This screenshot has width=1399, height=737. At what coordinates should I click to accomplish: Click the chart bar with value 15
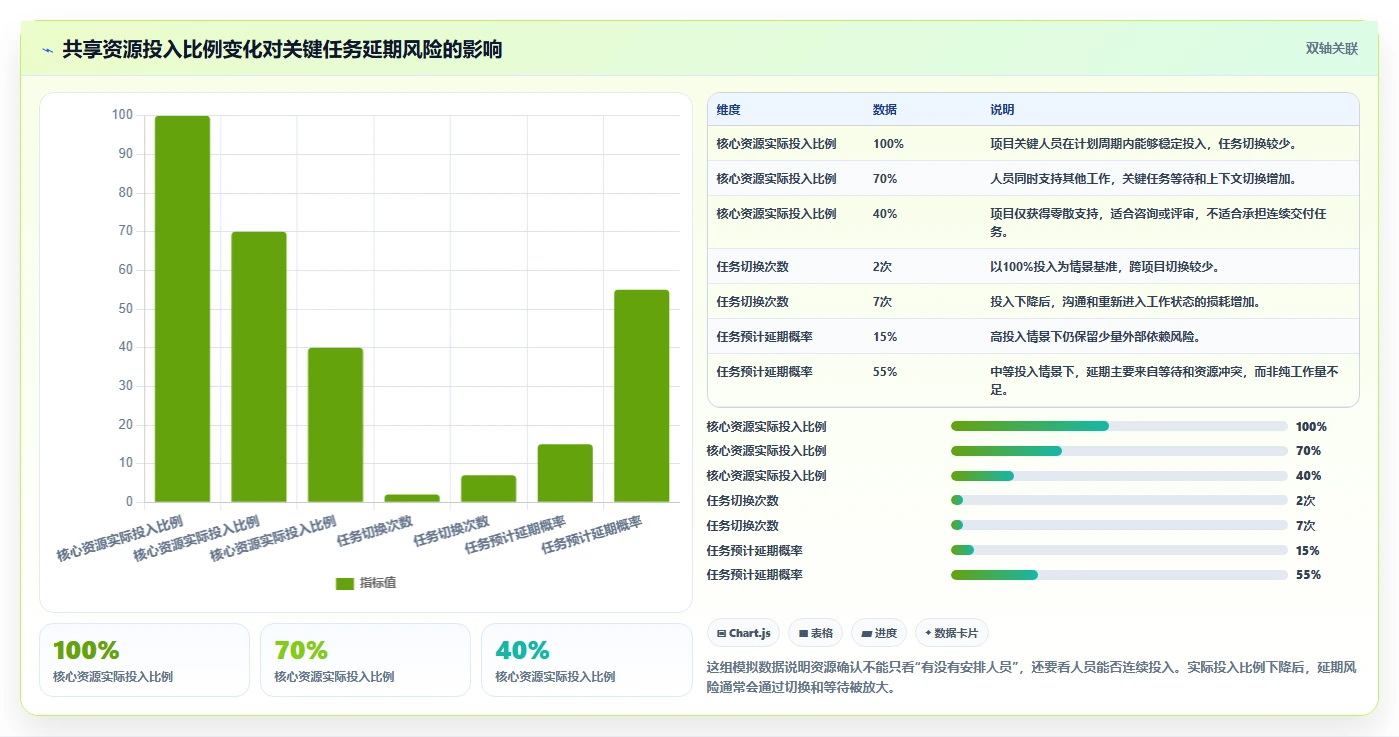coord(565,473)
